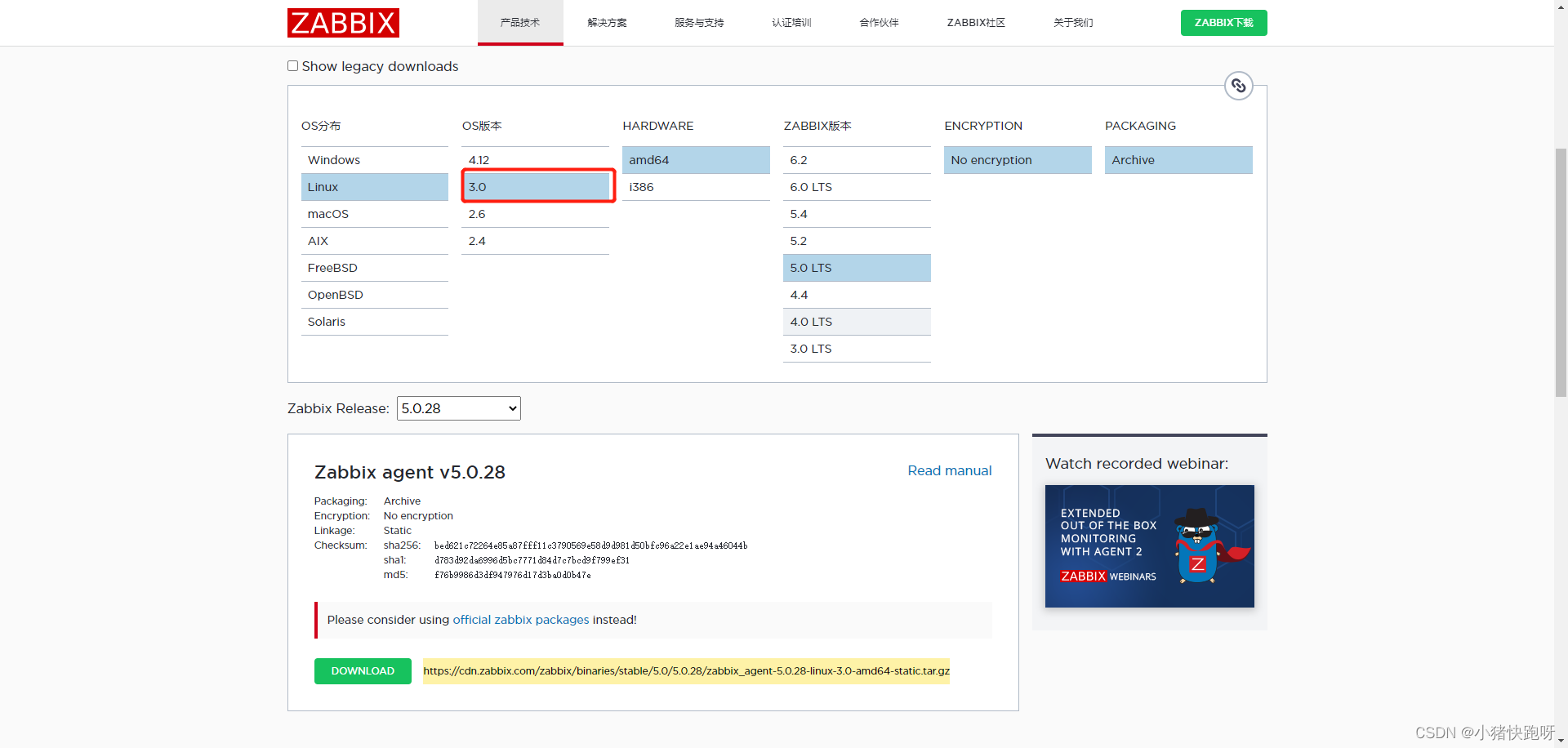Click the DOWNLOAD button
This screenshot has width=1568, height=748.
(x=363, y=670)
